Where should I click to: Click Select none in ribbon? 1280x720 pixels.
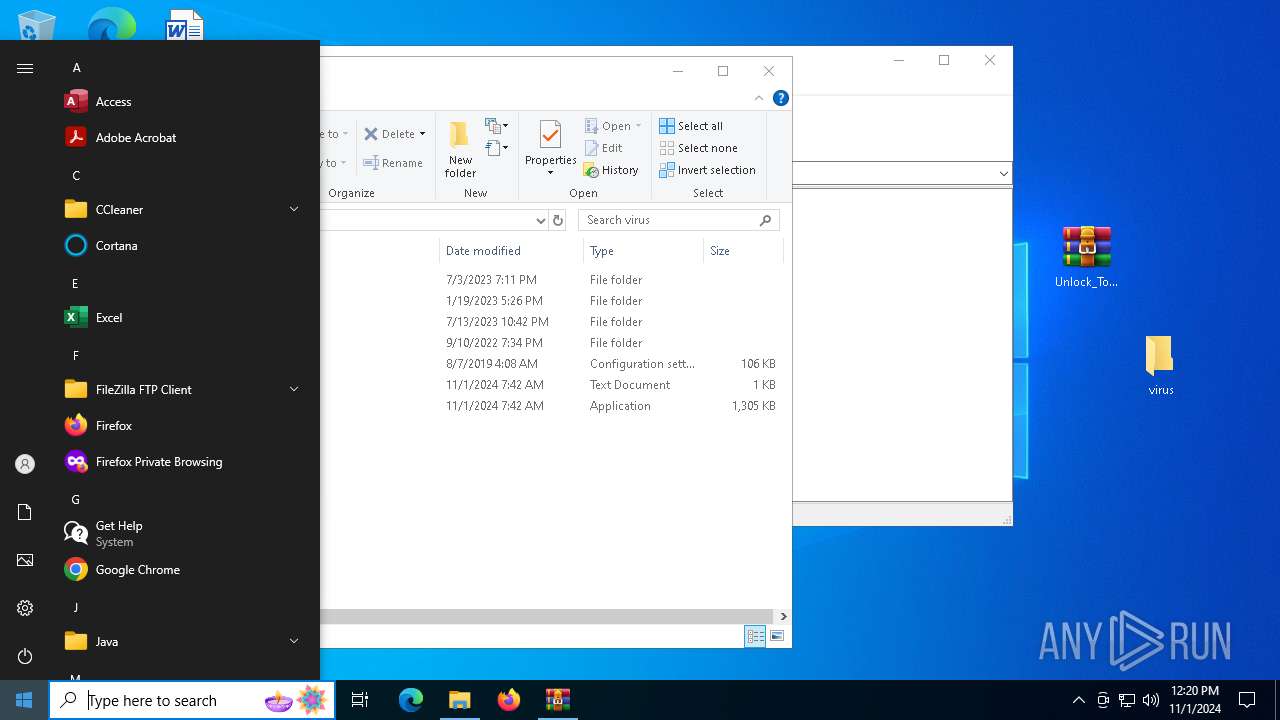click(698, 148)
